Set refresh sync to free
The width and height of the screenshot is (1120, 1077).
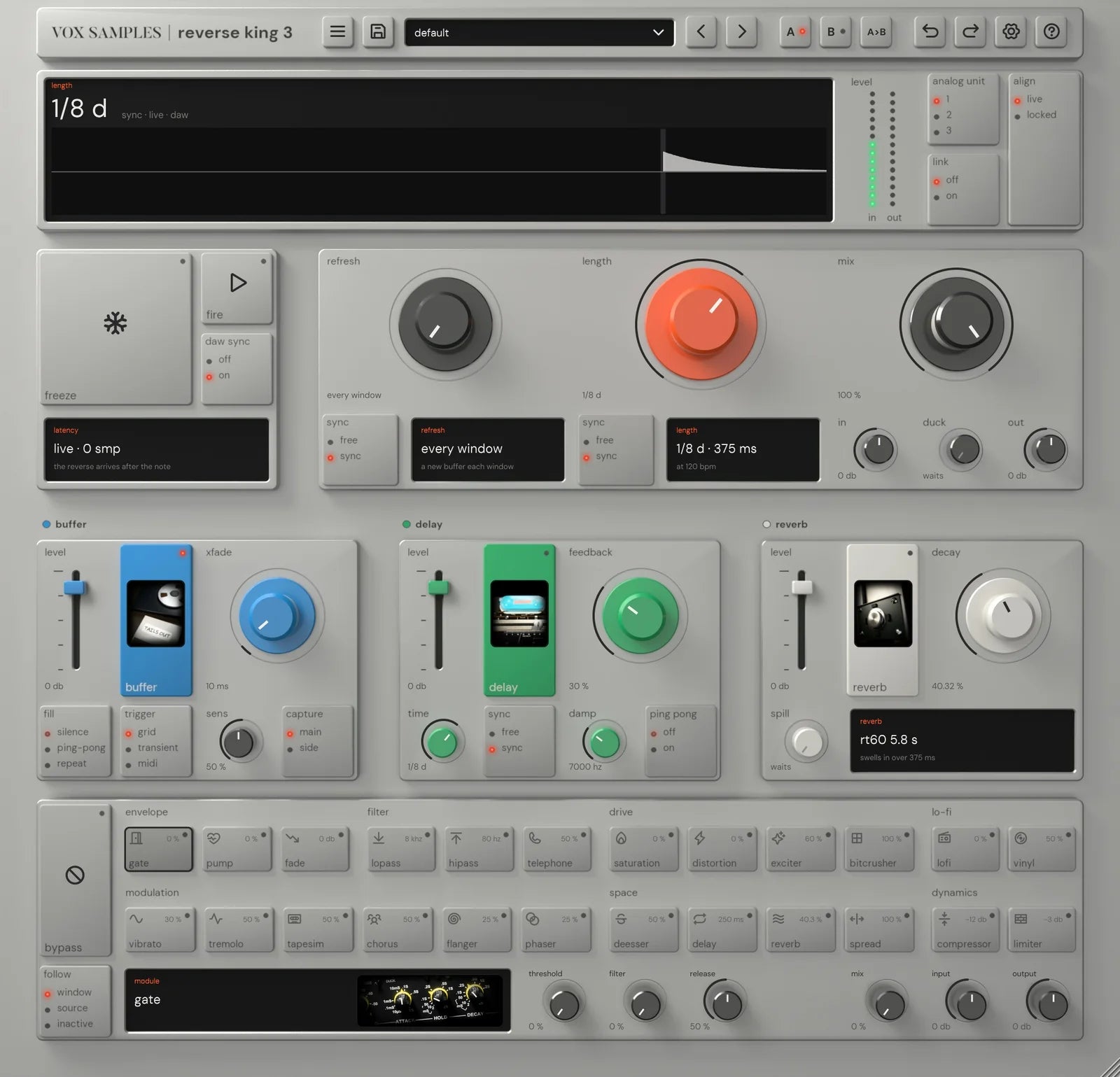(342, 441)
